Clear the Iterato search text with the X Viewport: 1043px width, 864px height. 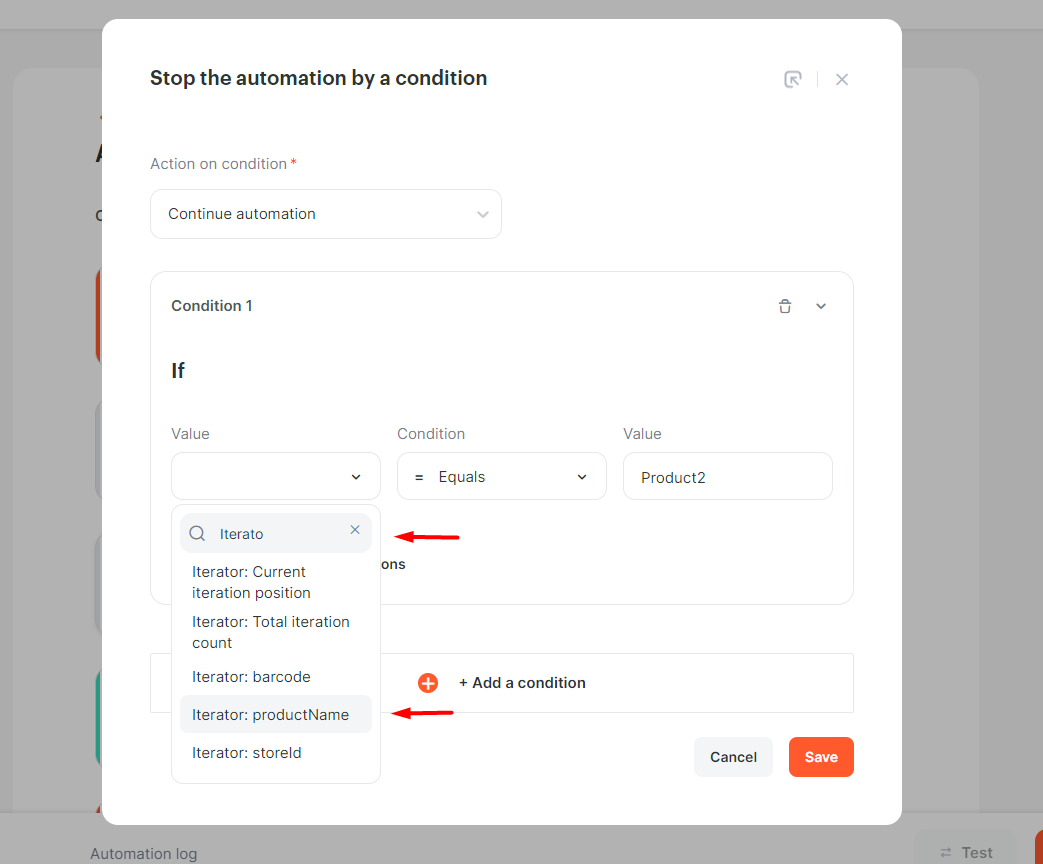355,529
